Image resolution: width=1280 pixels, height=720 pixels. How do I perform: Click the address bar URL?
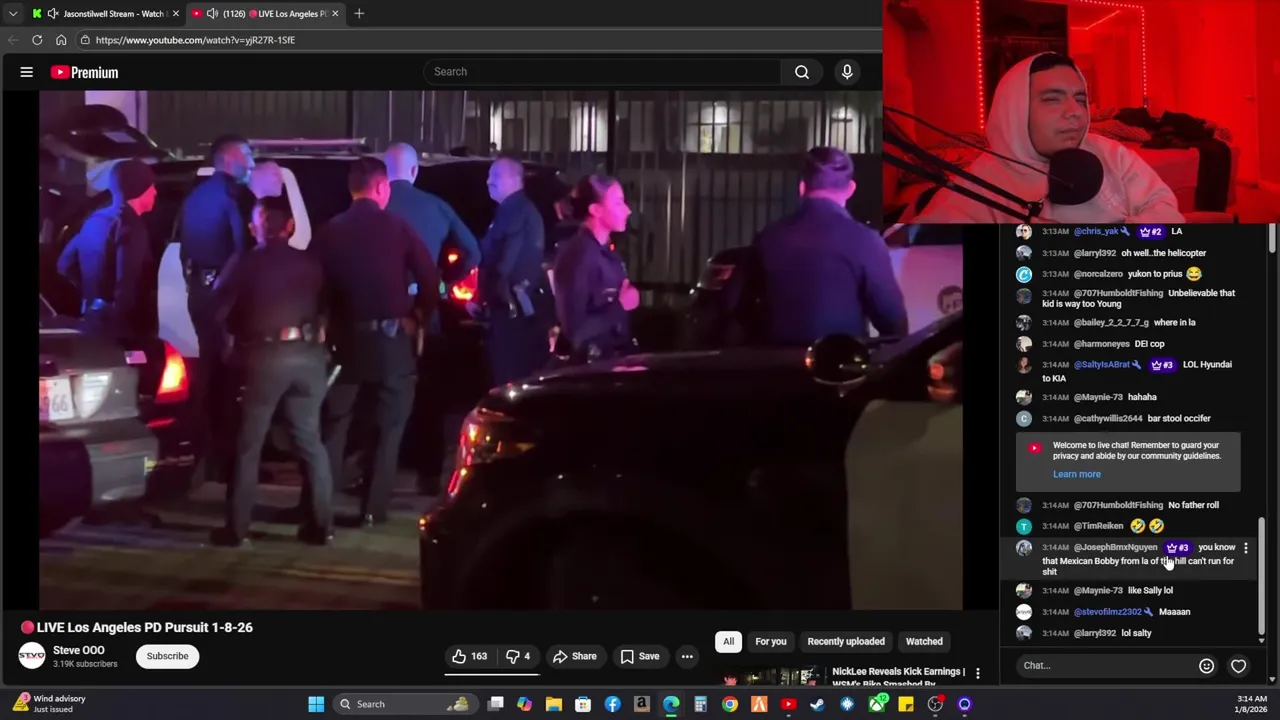coord(195,40)
